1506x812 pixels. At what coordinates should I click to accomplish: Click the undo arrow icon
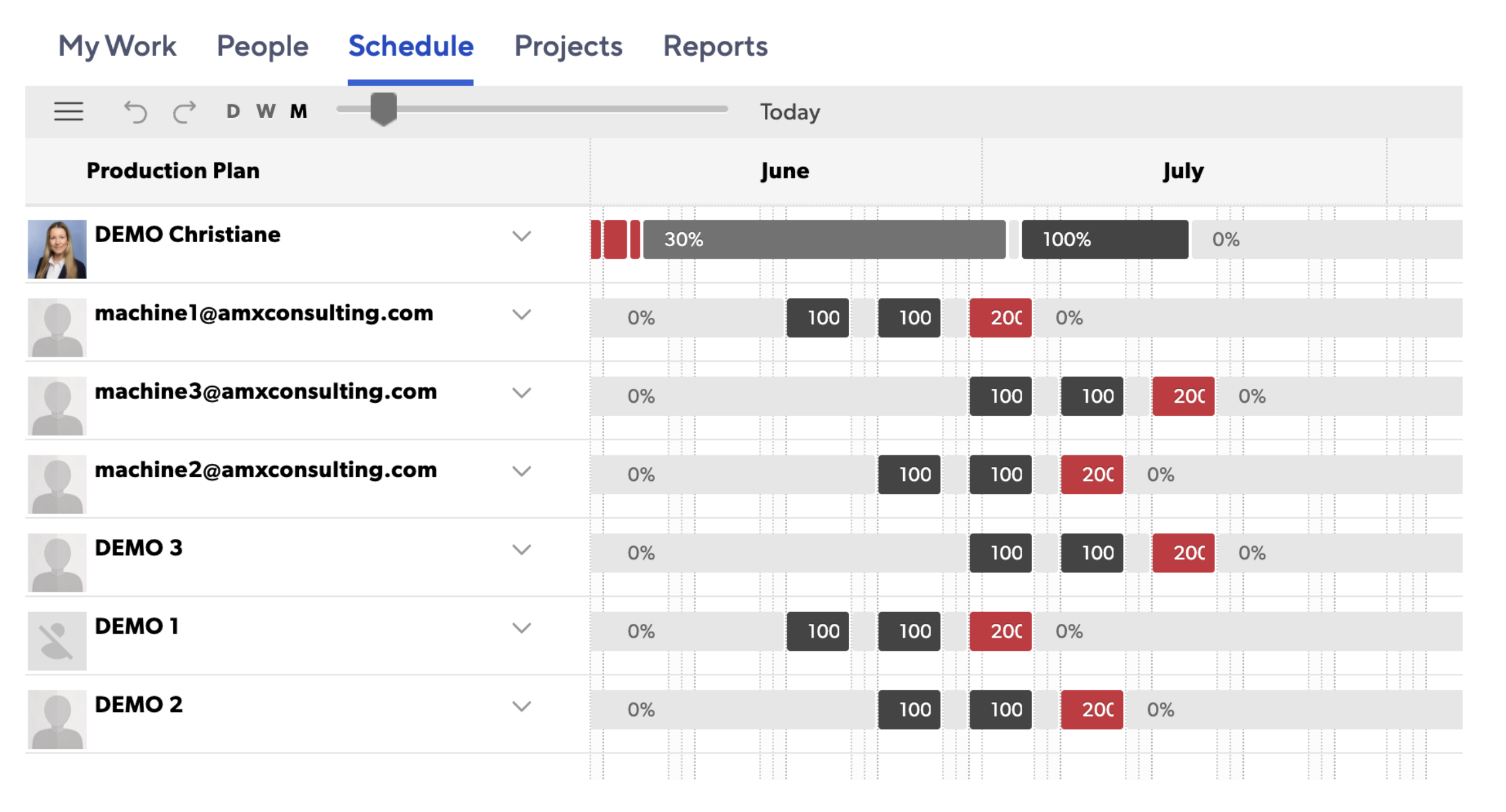pyautogui.click(x=136, y=112)
